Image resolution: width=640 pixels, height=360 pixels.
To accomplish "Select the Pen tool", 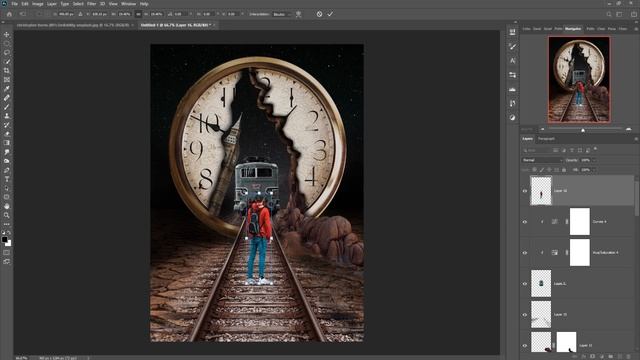I will click(x=7, y=170).
